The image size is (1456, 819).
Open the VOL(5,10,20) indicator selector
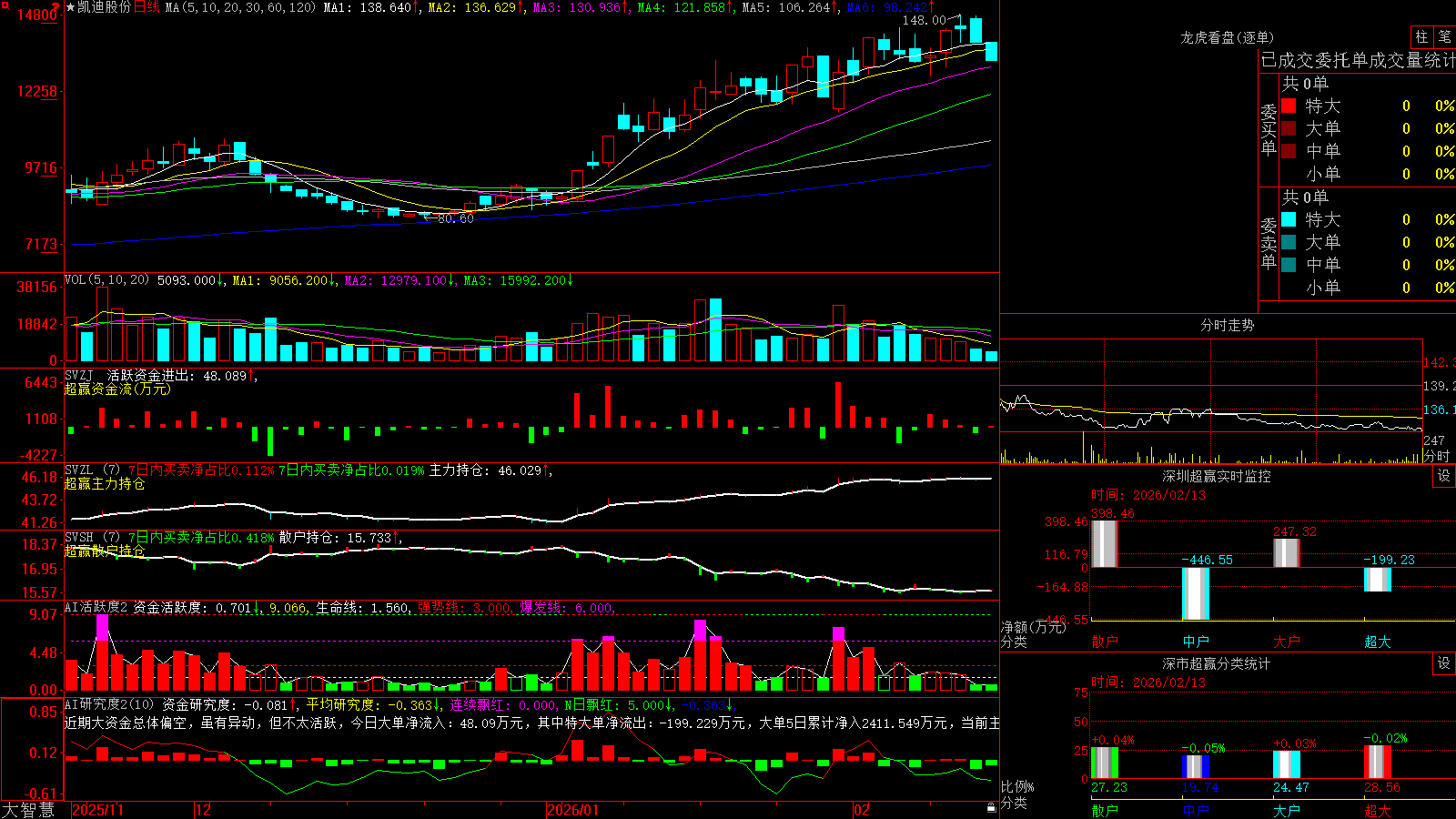point(107,280)
